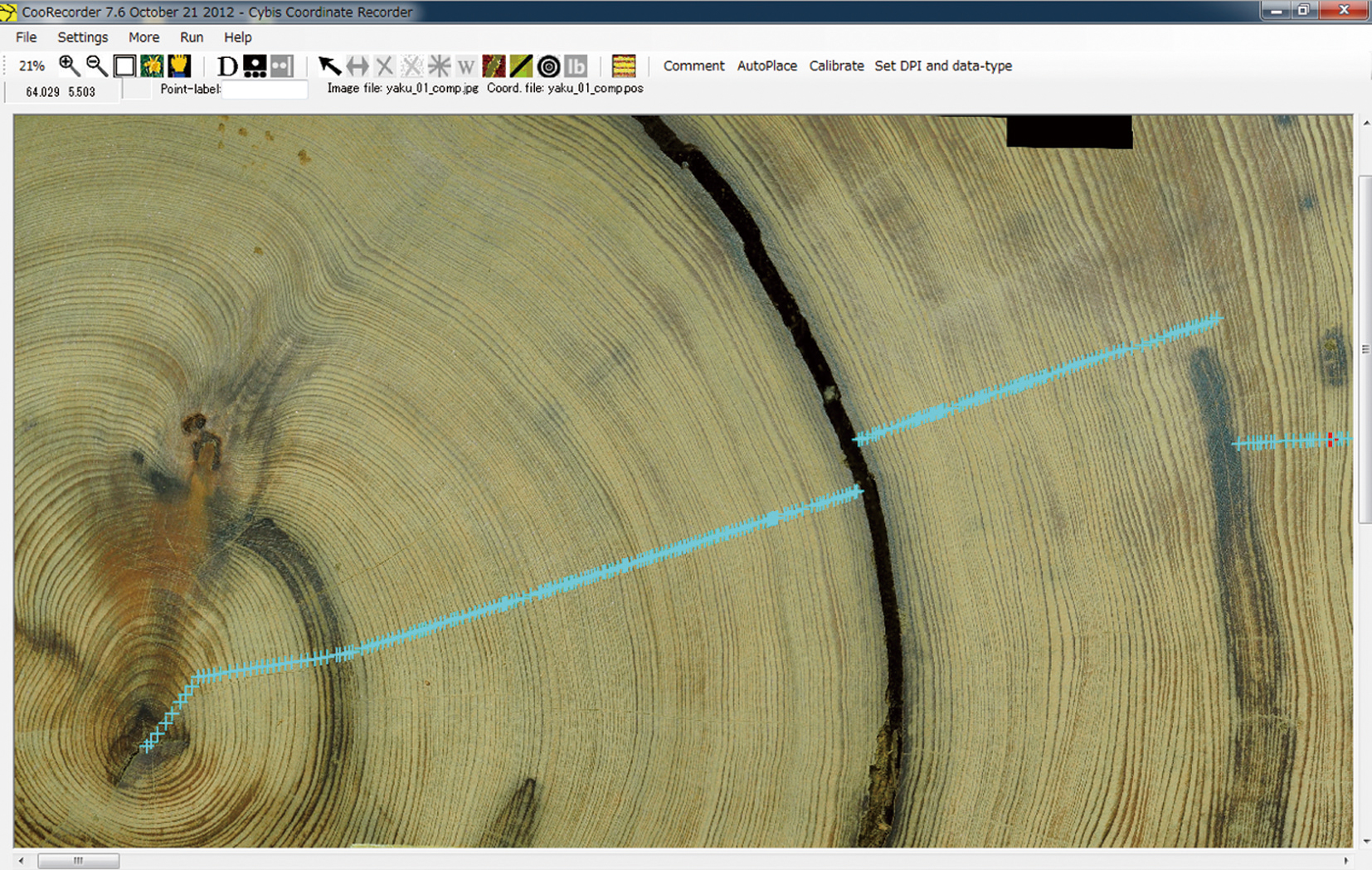
Task: Click the black square with dots icon
Action: pos(255,66)
